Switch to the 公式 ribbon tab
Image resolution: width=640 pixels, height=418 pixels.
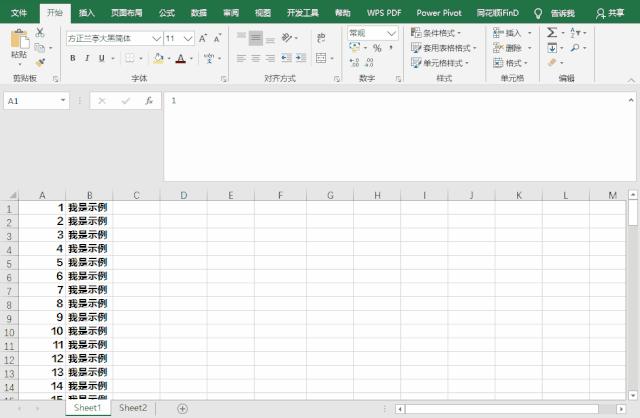pyautogui.click(x=167, y=13)
